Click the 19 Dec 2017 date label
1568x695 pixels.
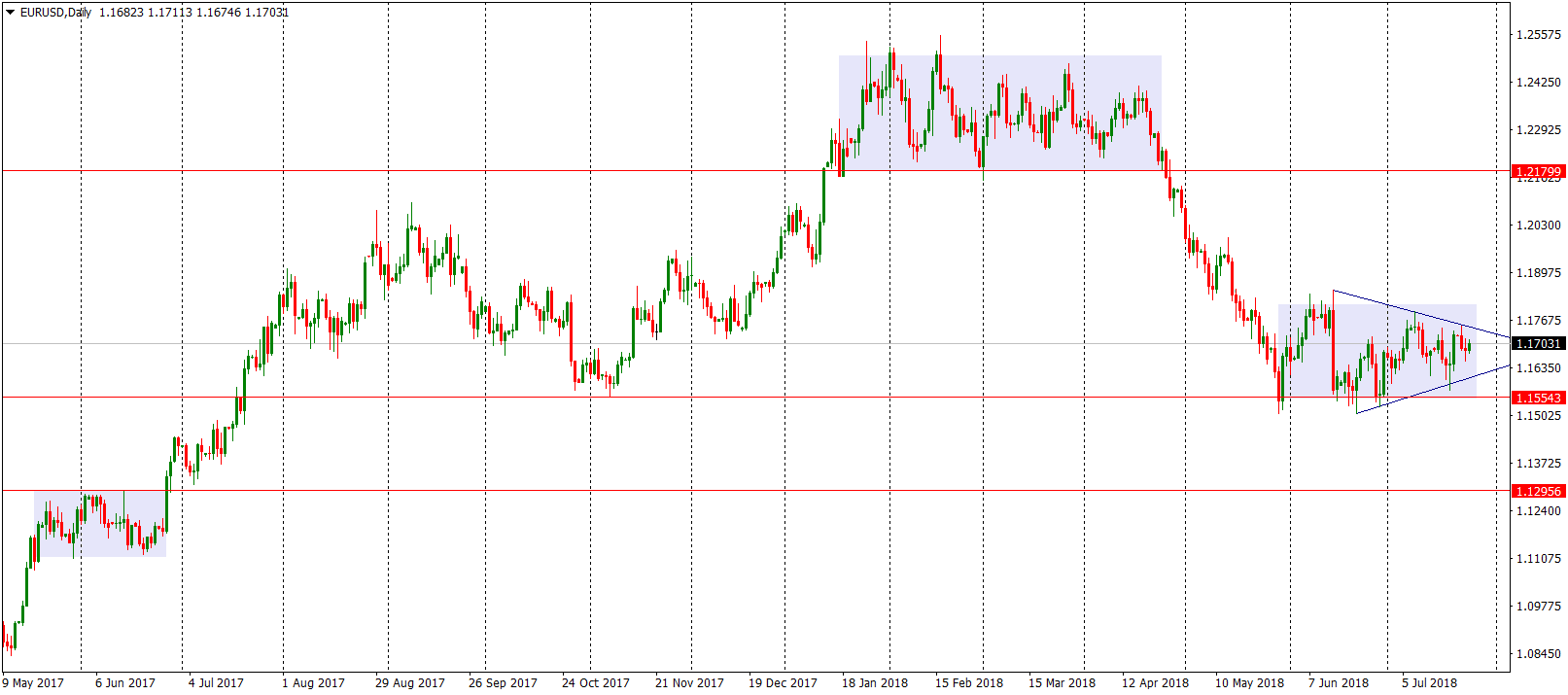point(783,683)
